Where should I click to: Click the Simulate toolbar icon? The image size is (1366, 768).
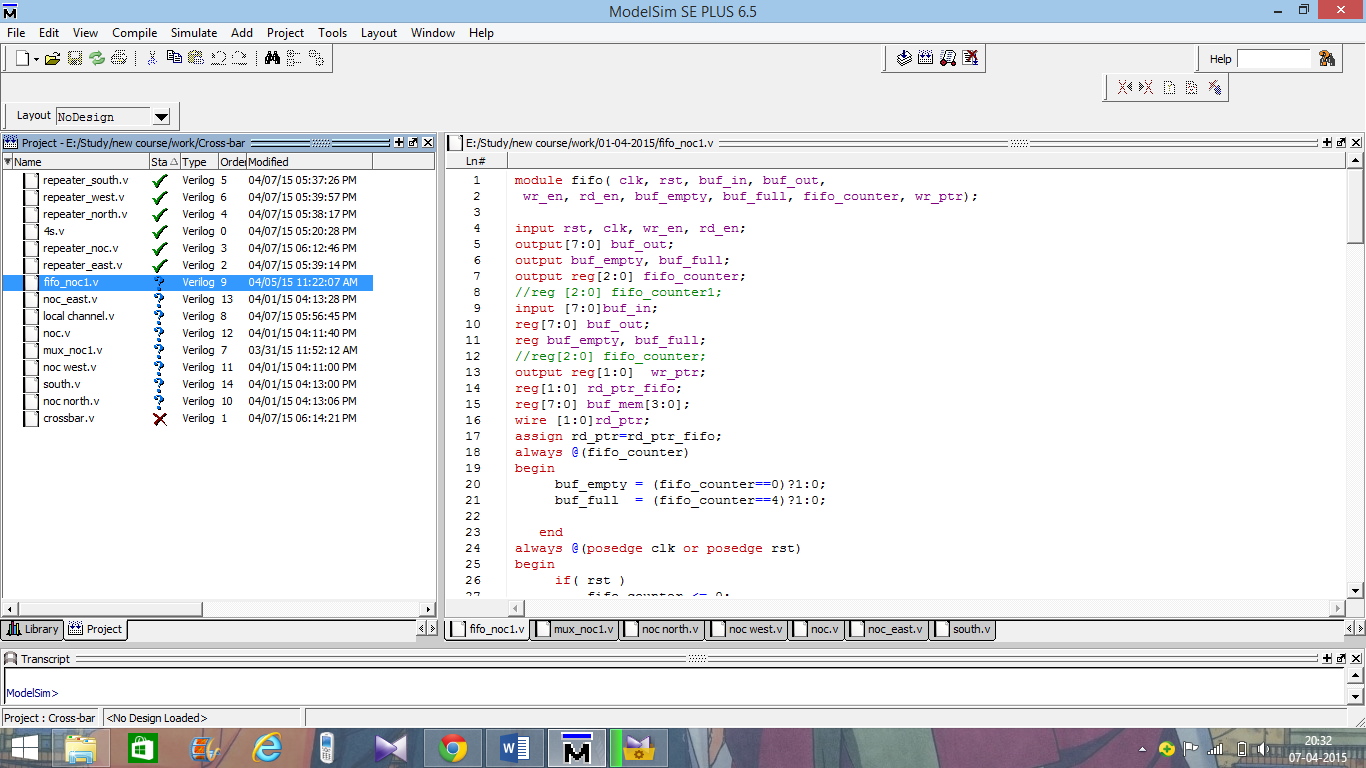(948, 59)
